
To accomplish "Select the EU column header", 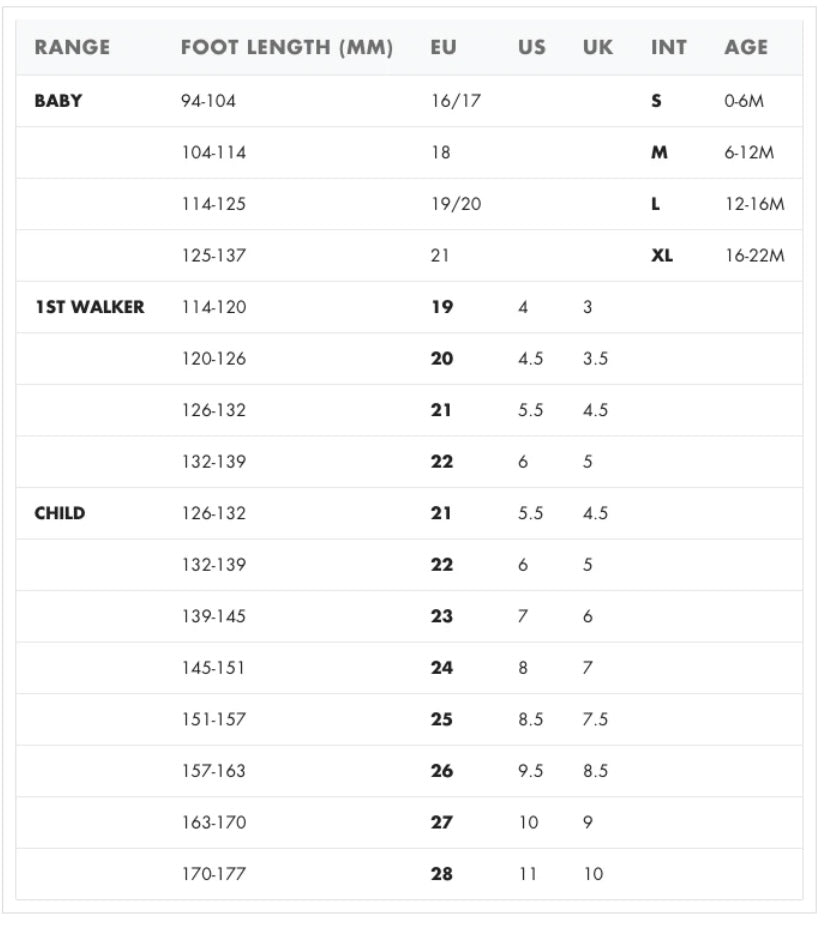I will click(444, 47).
